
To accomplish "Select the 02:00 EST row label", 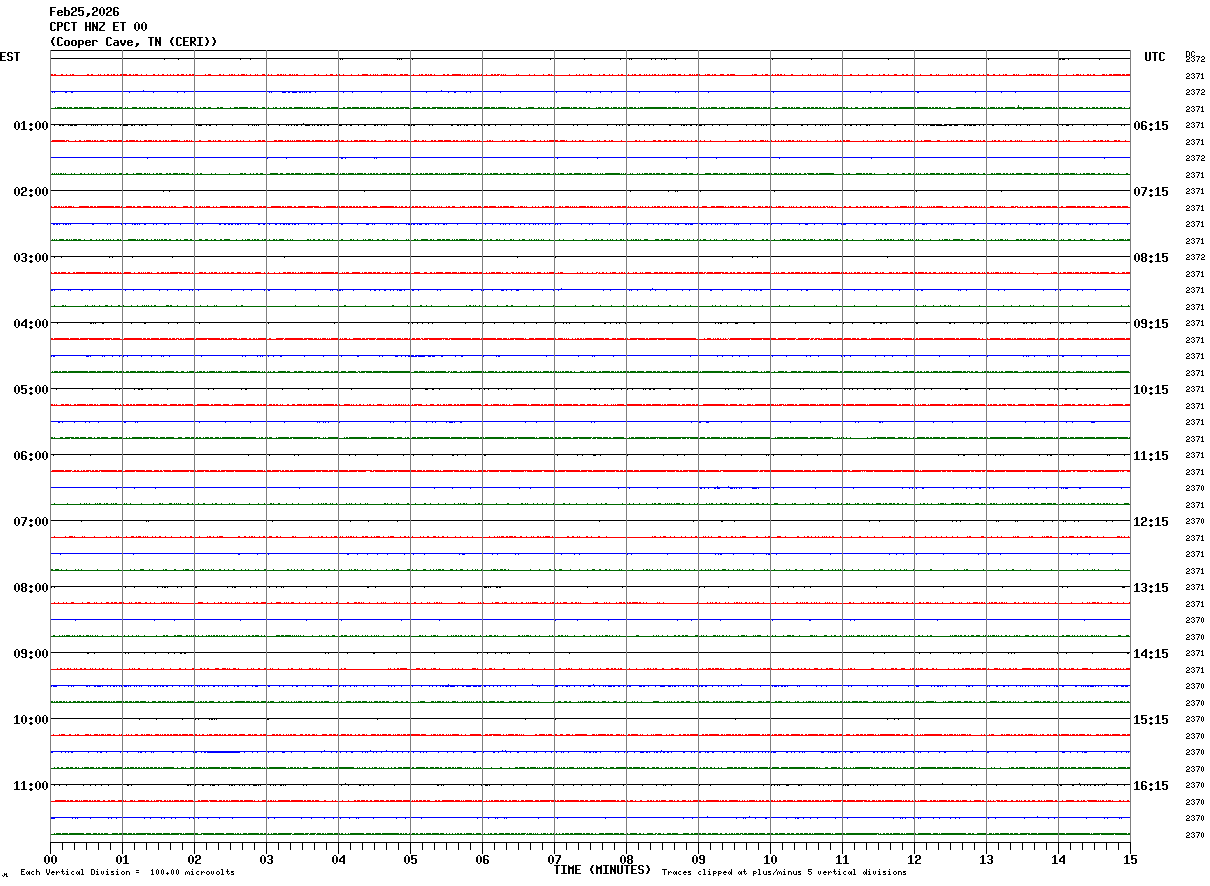I will tap(31, 192).
